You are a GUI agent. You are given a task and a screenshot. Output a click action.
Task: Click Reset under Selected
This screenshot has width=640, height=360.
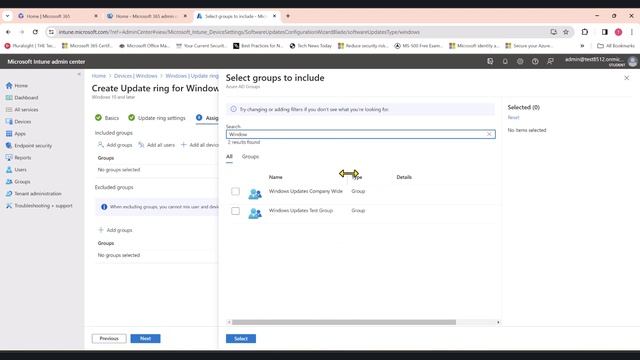click(x=513, y=118)
